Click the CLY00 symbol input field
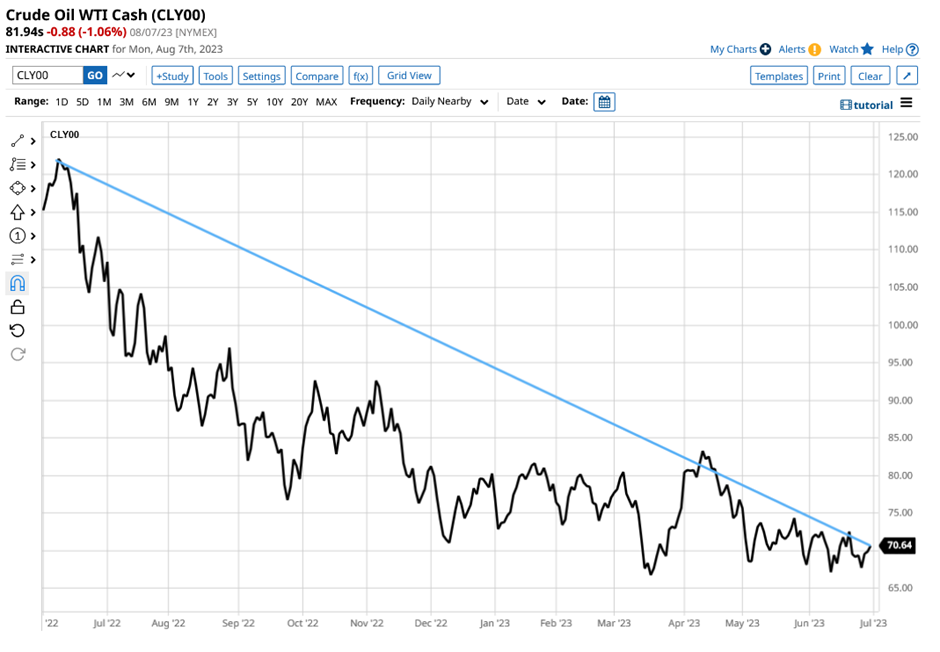The height and width of the screenshot is (652, 940). [46, 75]
